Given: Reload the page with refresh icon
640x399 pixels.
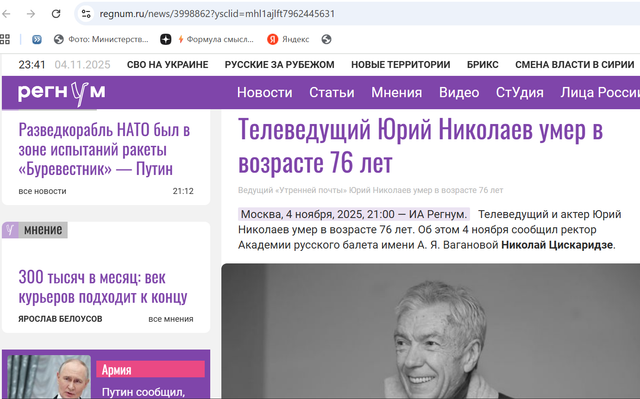Looking at the screenshot, I should (56, 14).
